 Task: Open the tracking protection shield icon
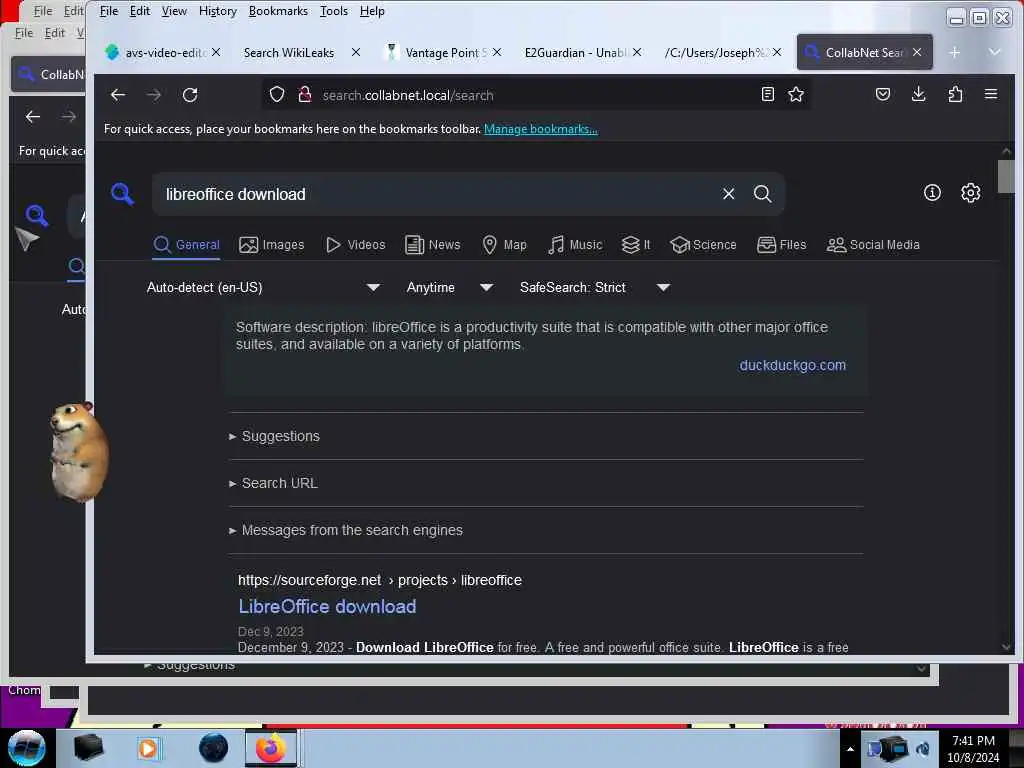tap(277, 95)
